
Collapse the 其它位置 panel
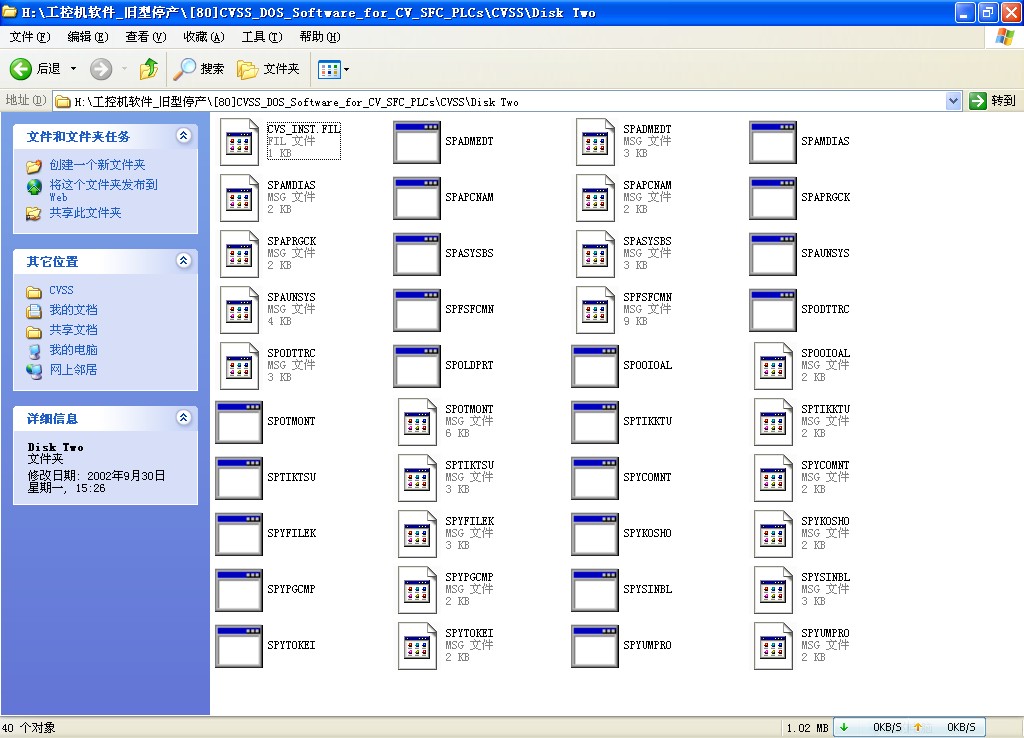pyautogui.click(x=183, y=261)
